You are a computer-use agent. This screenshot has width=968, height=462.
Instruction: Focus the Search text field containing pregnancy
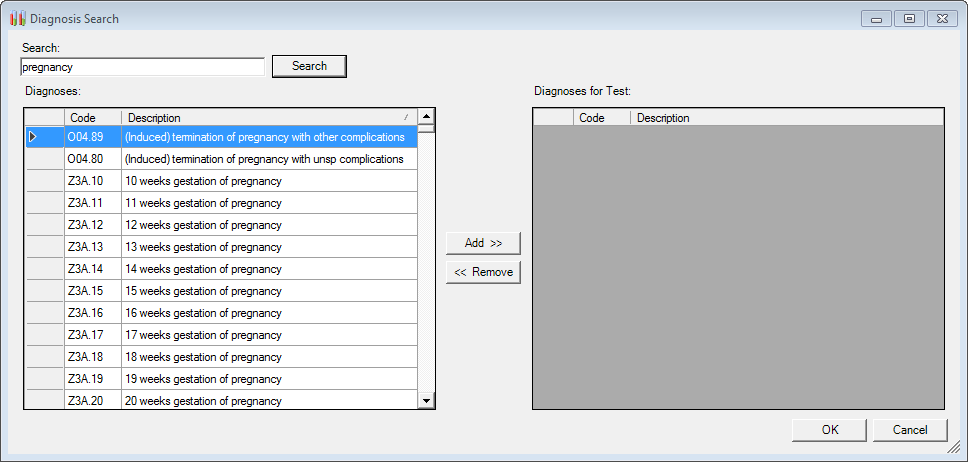click(x=143, y=67)
